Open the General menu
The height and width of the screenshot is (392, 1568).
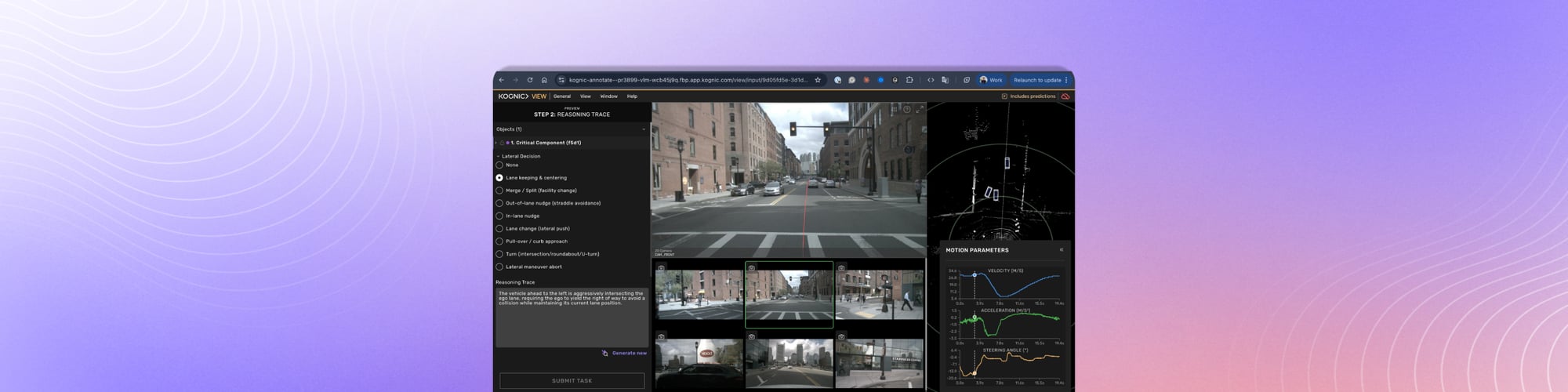click(562, 96)
